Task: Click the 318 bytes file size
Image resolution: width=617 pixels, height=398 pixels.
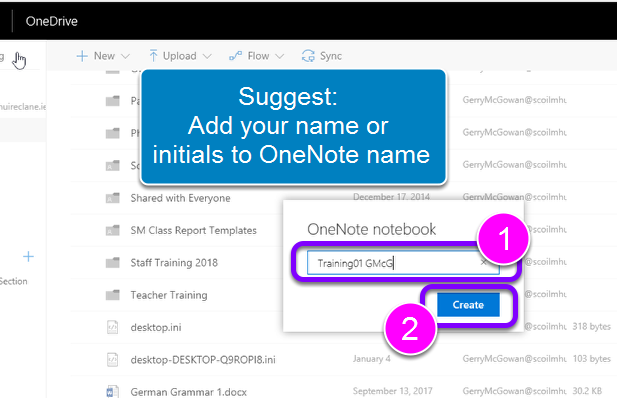Action: tap(591, 326)
